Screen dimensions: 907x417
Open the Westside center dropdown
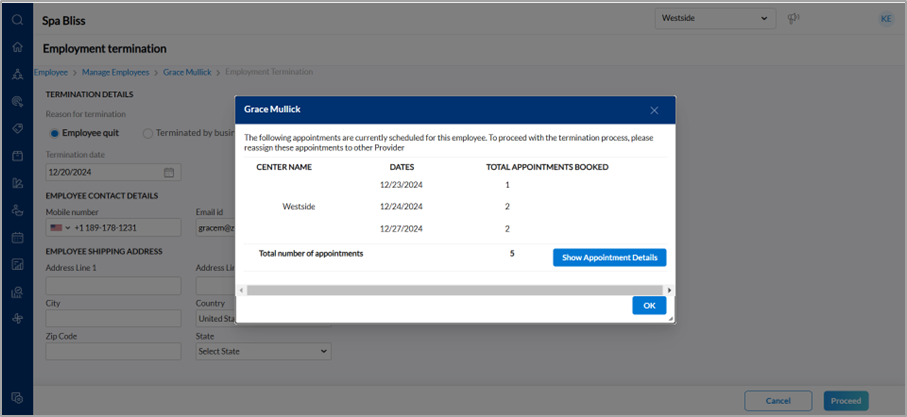[x=715, y=19]
